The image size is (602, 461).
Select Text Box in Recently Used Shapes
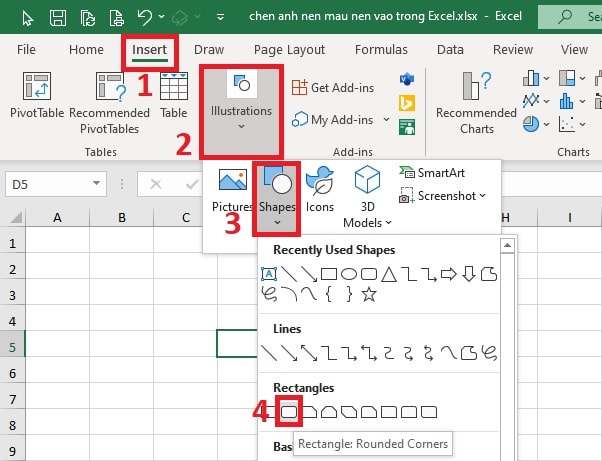269,274
